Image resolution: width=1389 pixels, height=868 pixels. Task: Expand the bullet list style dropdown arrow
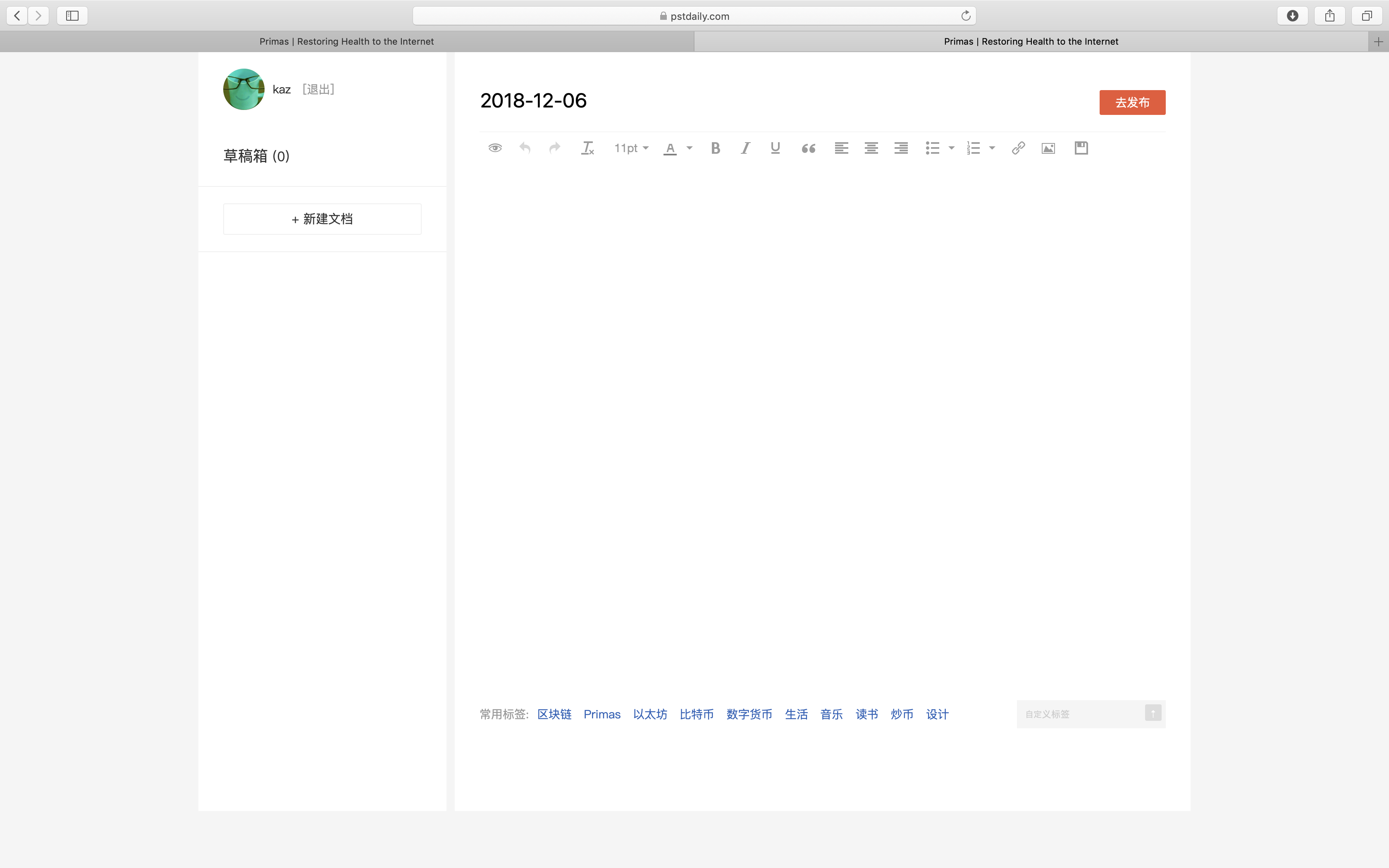click(x=951, y=148)
